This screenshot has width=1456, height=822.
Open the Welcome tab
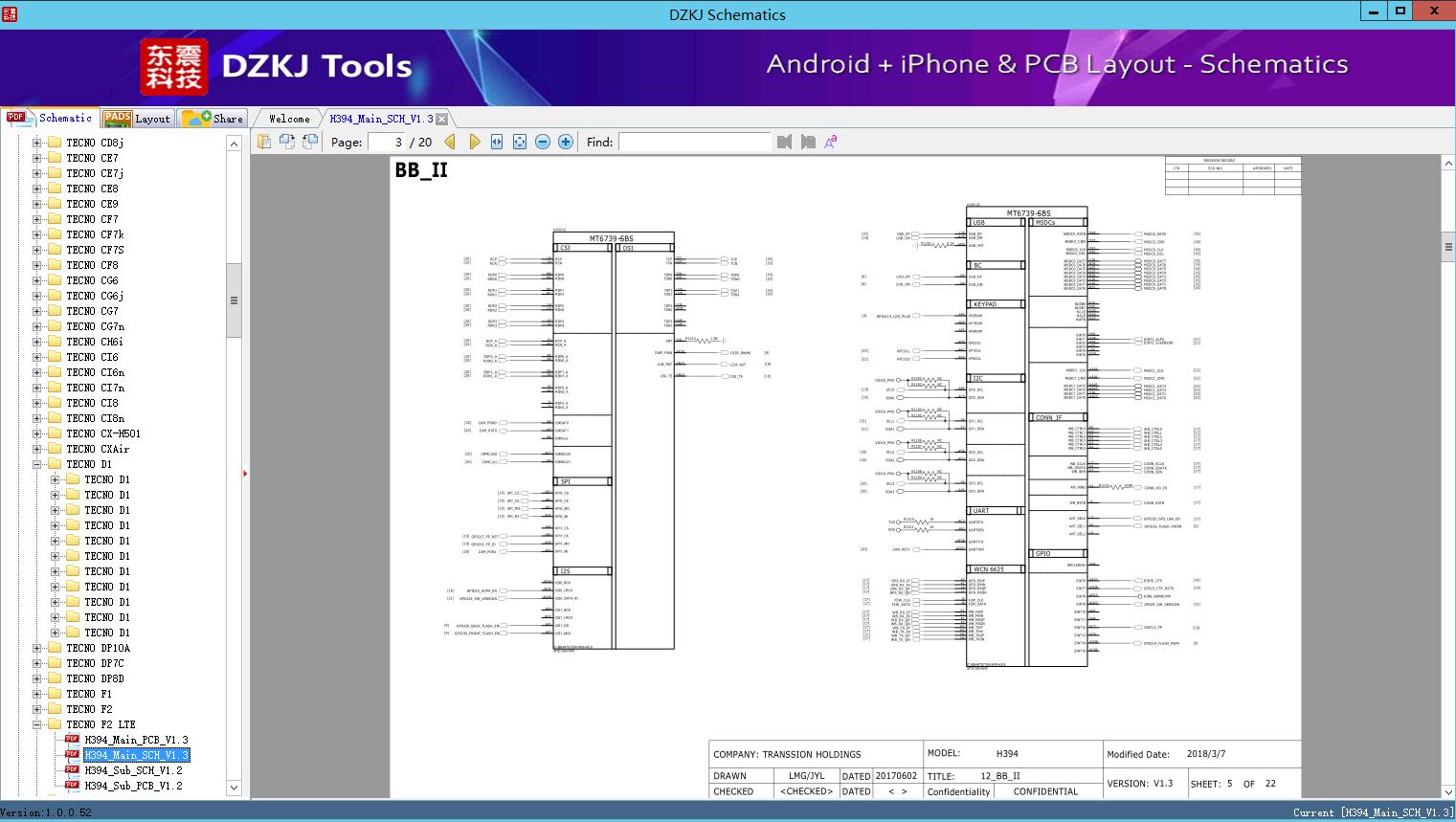pos(289,119)
